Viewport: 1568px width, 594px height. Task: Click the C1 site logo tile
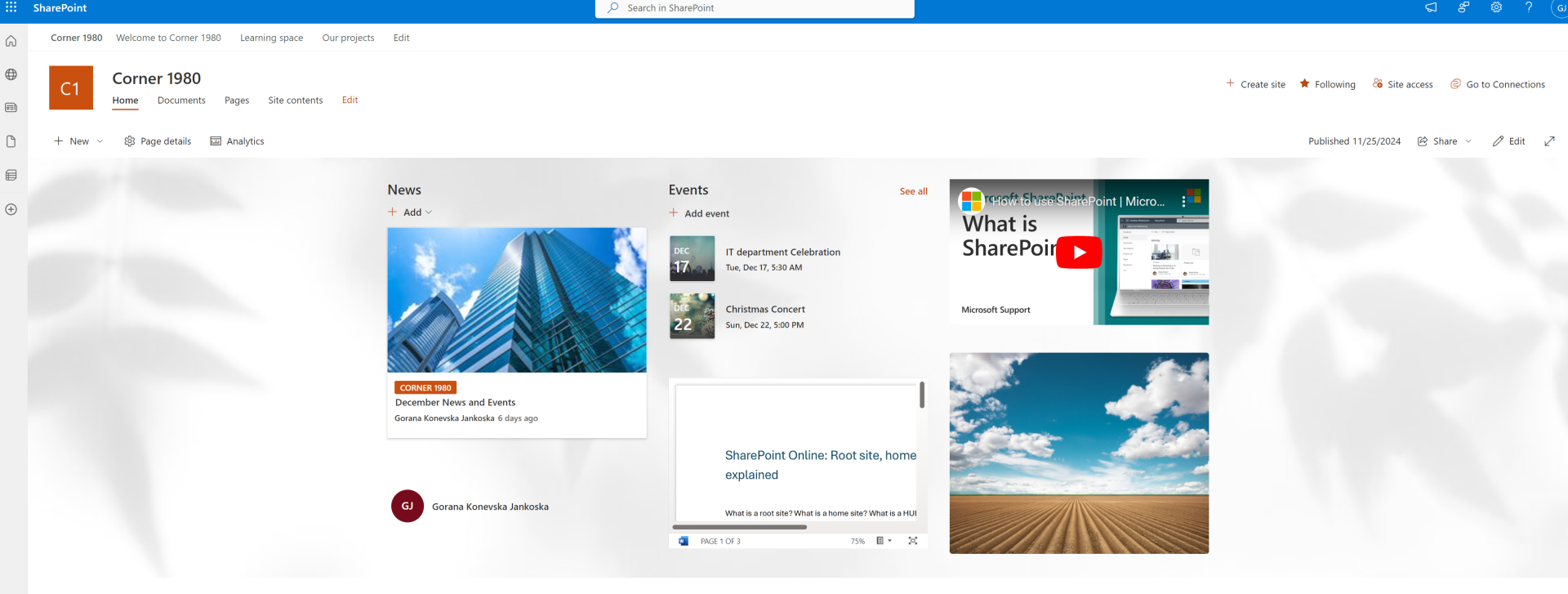[71, 87]
